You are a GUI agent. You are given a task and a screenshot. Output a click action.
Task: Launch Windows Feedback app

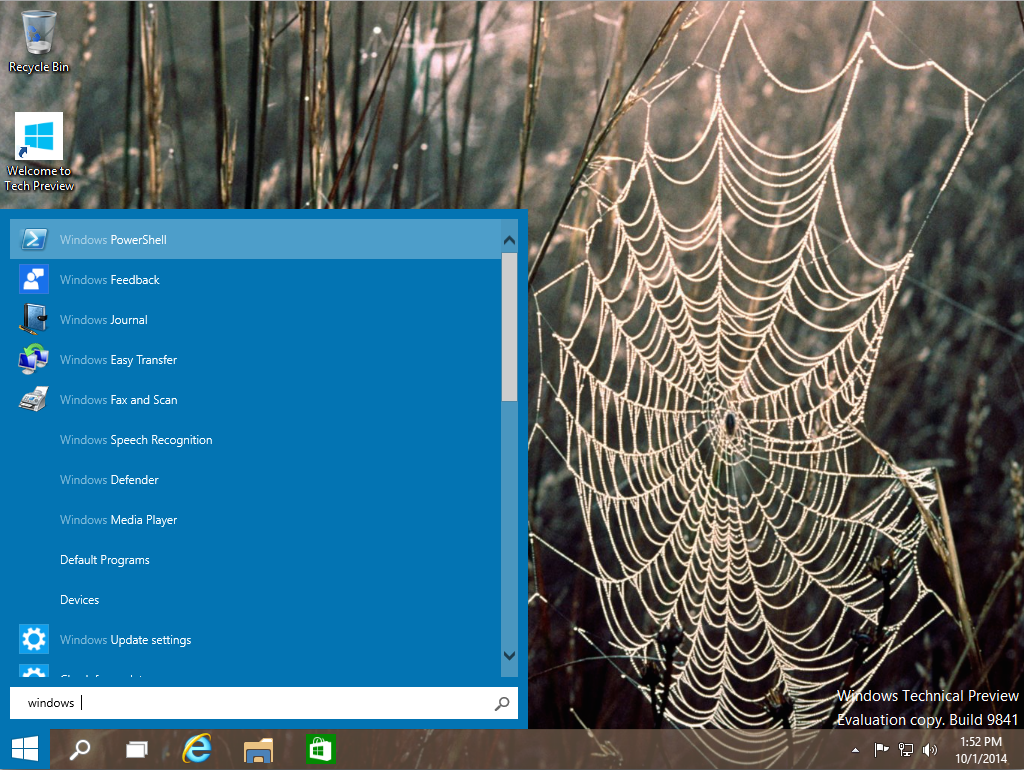click(x=110, y=279)
